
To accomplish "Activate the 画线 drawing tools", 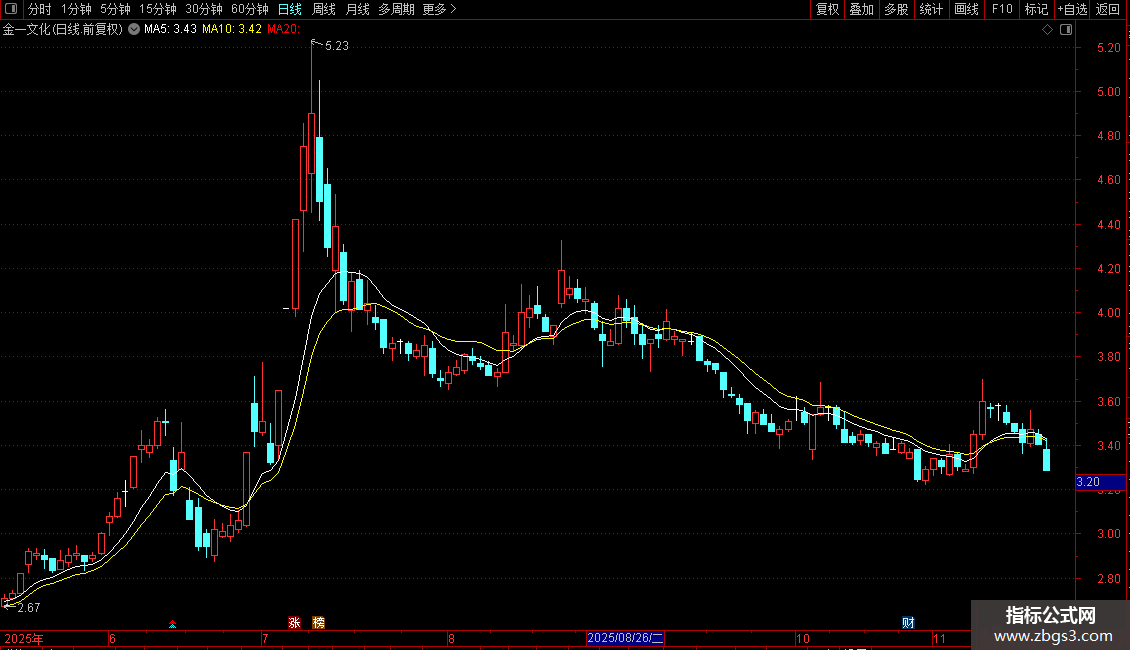I will click(966, 9).
